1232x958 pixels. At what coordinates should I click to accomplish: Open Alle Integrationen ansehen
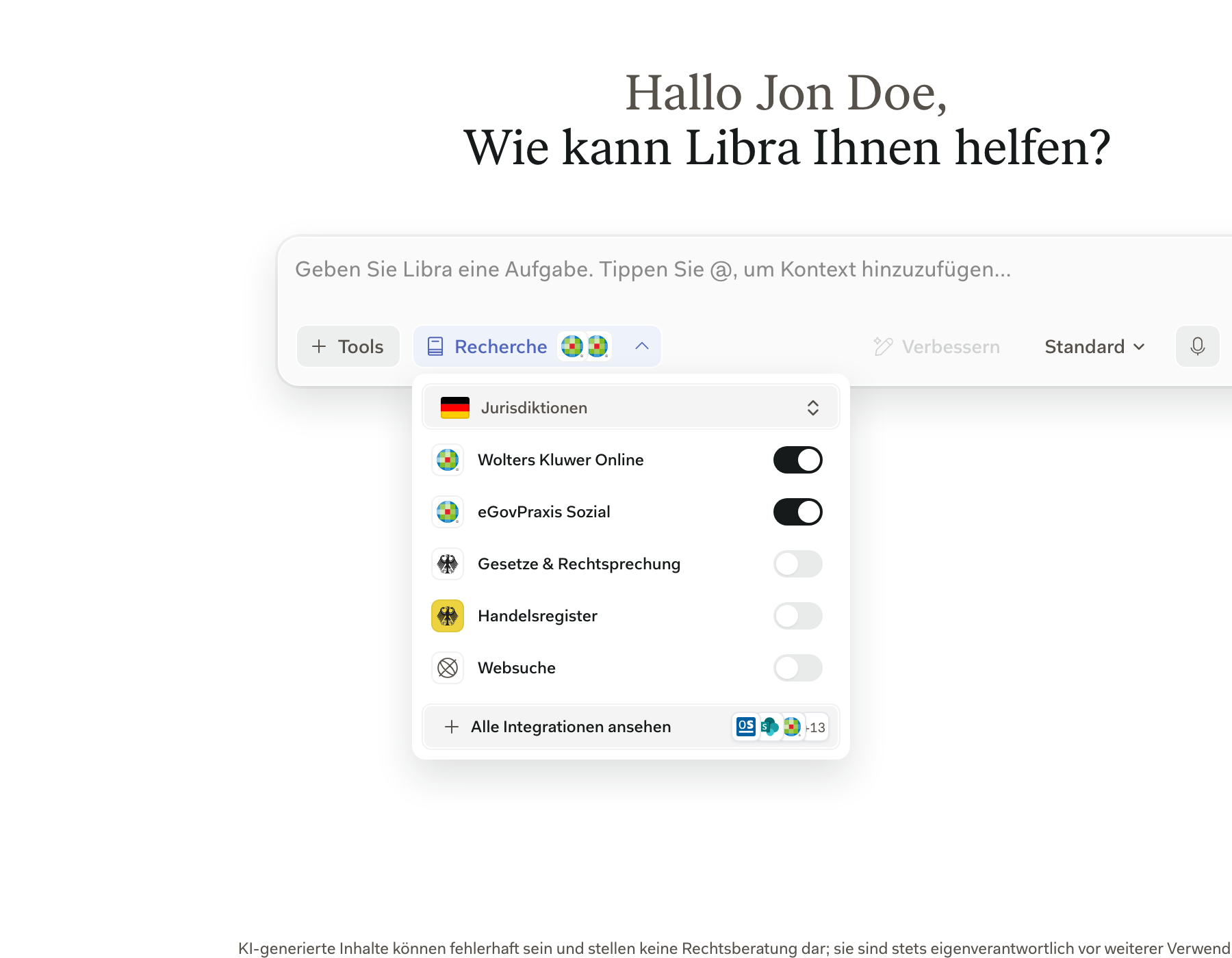click(631, 727)
